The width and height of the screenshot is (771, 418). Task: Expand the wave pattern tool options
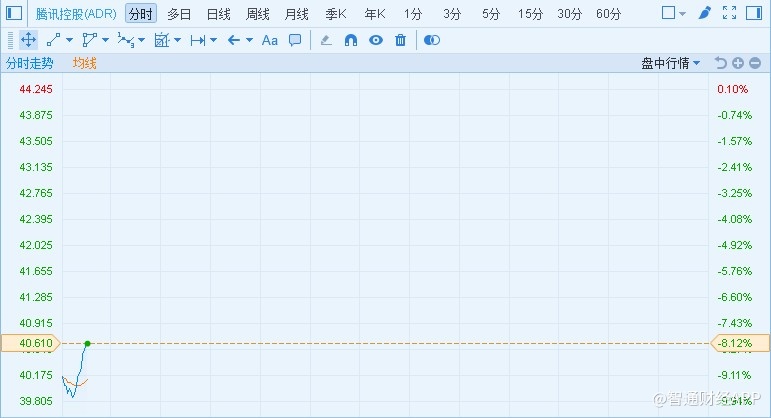[x=142, y=40]
